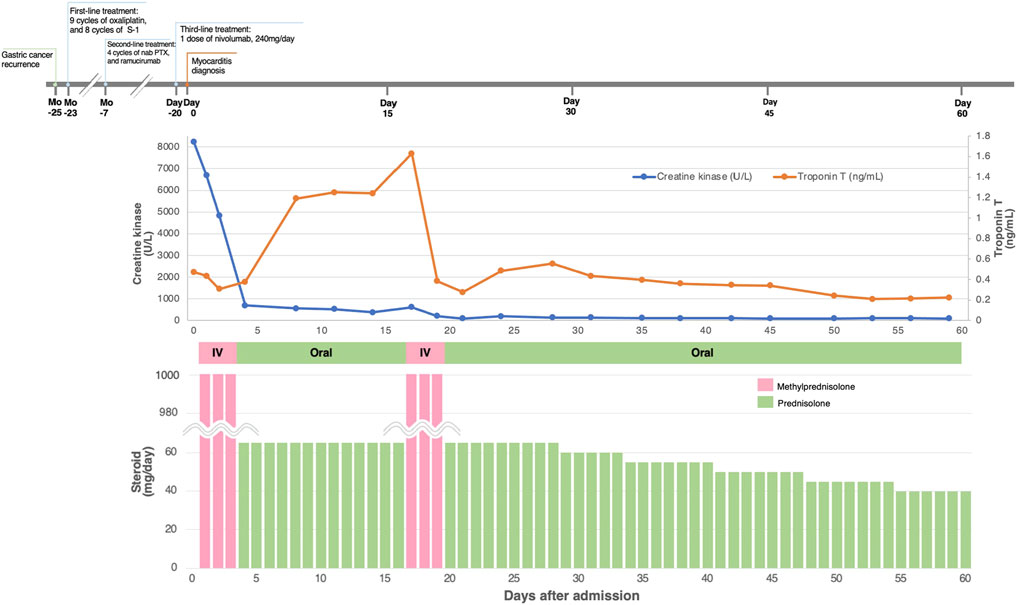
Task: Select the "First-line treatment:" annotation text
Action: [x=102, y=11]
